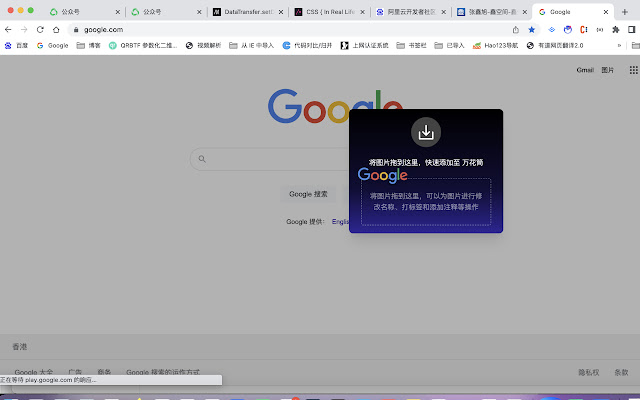Click the Google 搜索 button
The image size is (640, 400).
tap(308, 194)
